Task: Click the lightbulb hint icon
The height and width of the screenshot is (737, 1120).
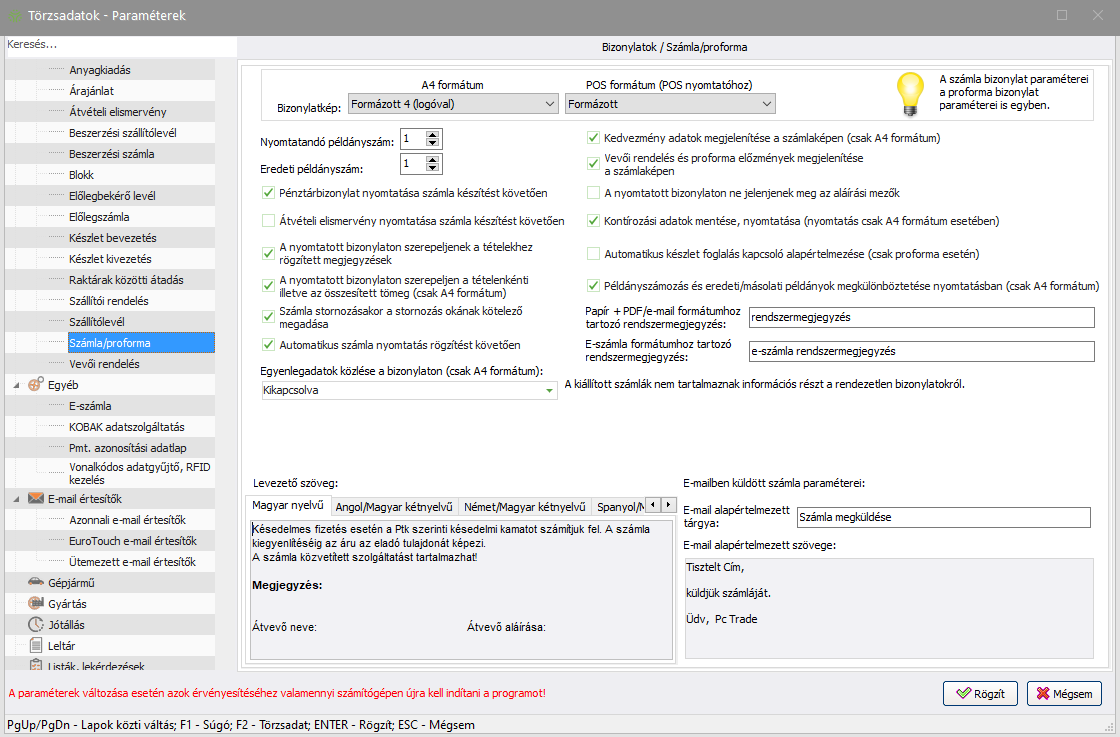Action: [908, 93]
